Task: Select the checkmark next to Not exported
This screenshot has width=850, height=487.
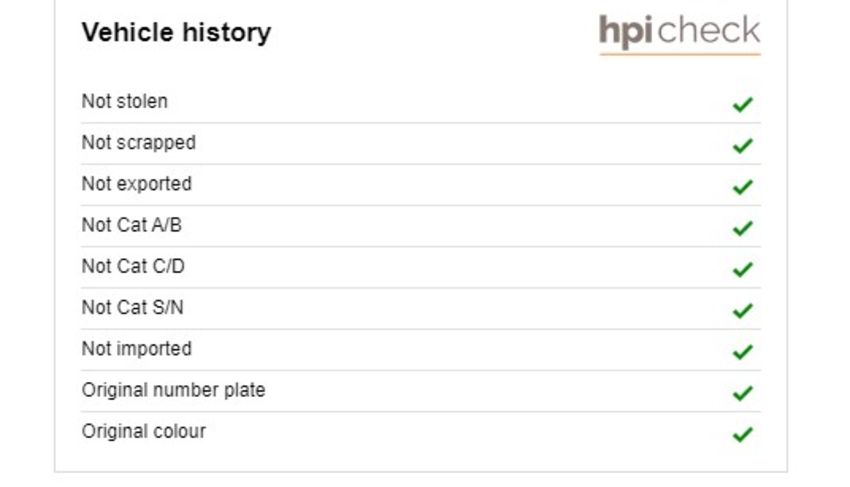Action: (x=743, y=187)
